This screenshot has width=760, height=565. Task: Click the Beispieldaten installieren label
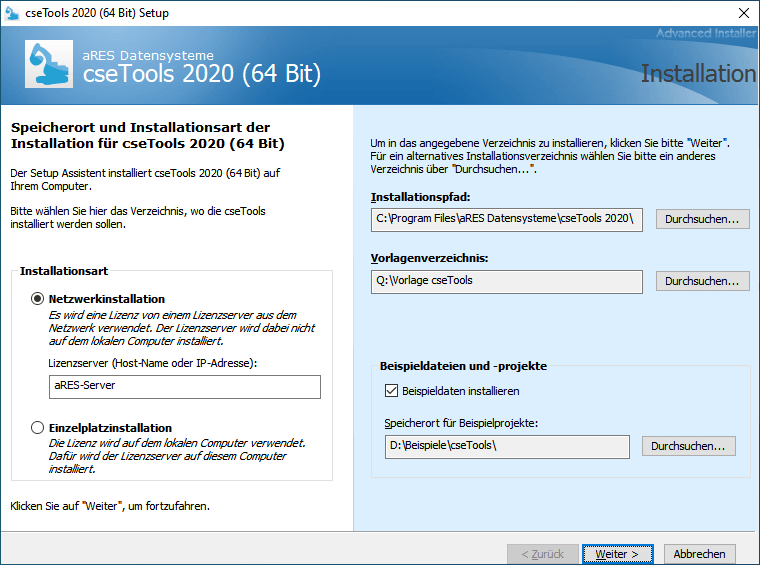pyautogui.click(x=460, y=391)
